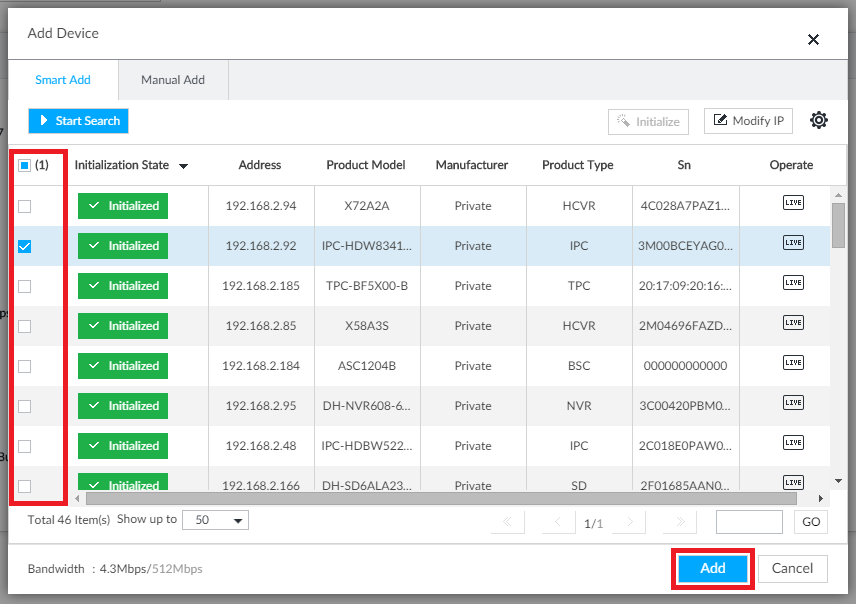
Task: Check the box for 192.168.2.94 device
Action: (25, 206)
